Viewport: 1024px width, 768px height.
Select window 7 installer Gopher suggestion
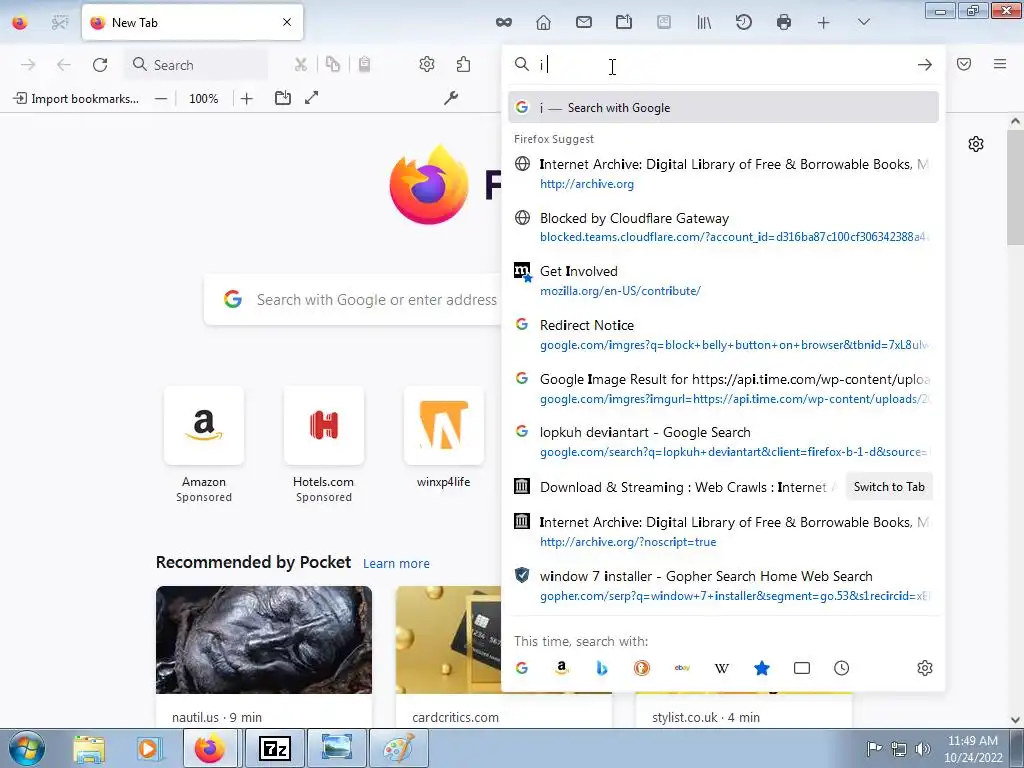(723, 586)
